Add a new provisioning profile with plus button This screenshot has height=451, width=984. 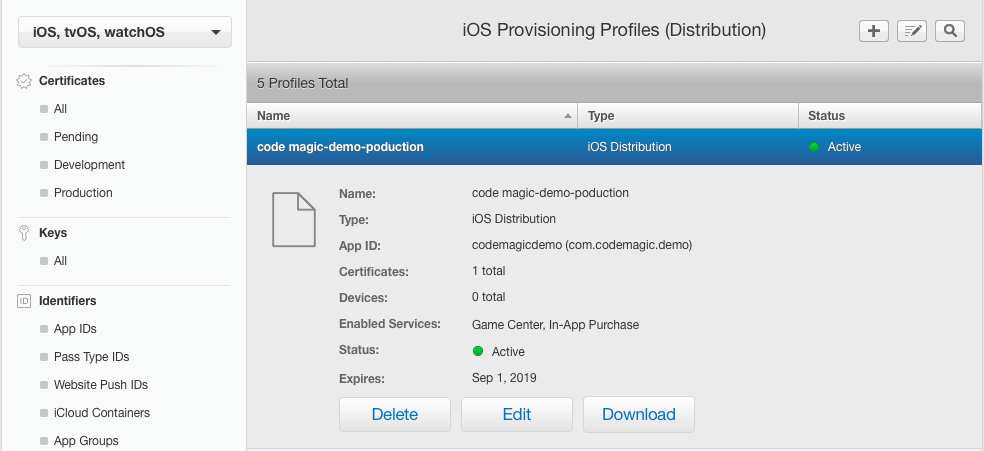(874, 31)
